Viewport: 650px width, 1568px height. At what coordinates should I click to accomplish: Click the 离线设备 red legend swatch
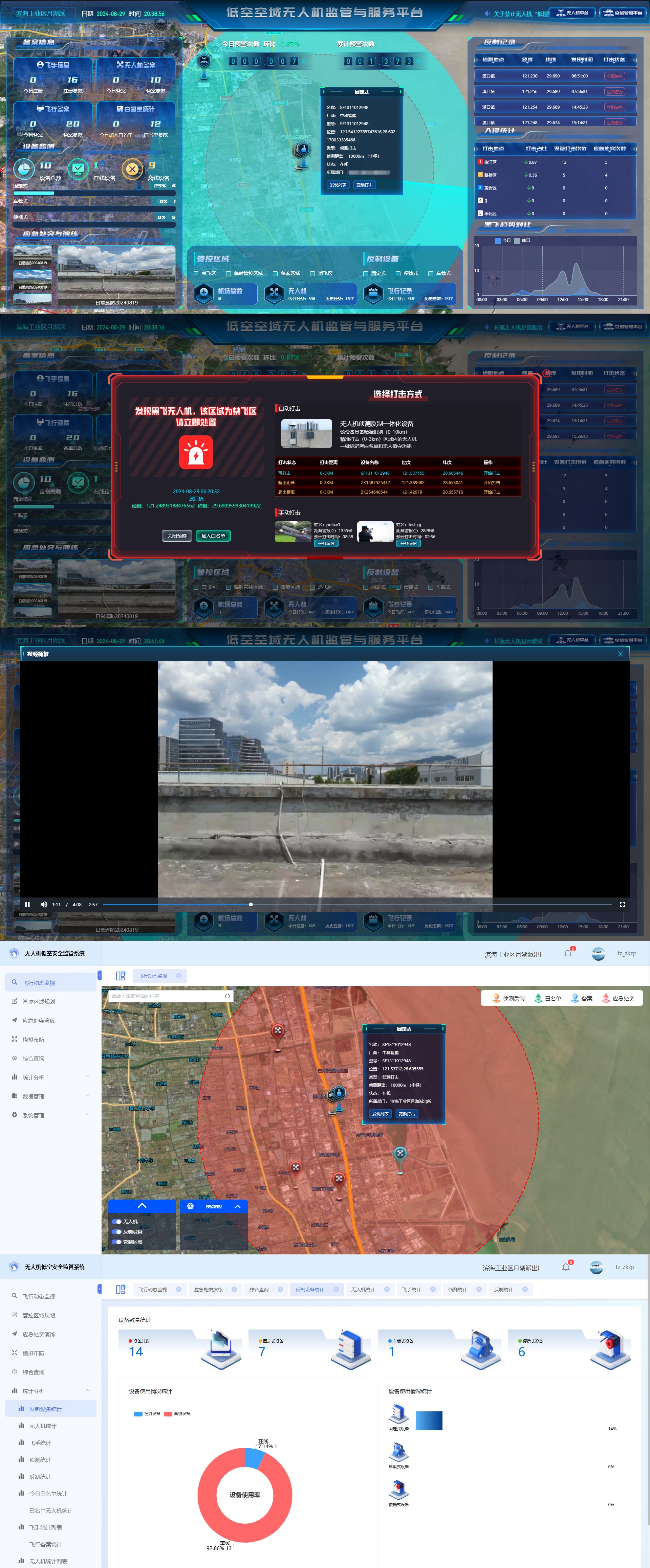(168, 1413)
